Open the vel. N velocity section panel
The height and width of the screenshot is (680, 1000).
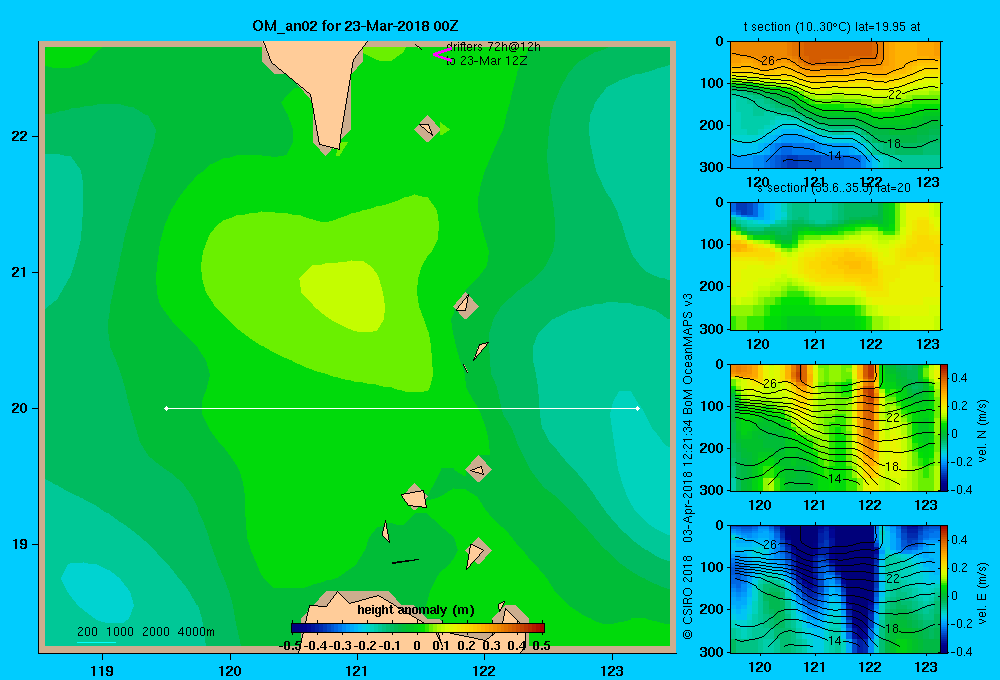click(835, 427)
